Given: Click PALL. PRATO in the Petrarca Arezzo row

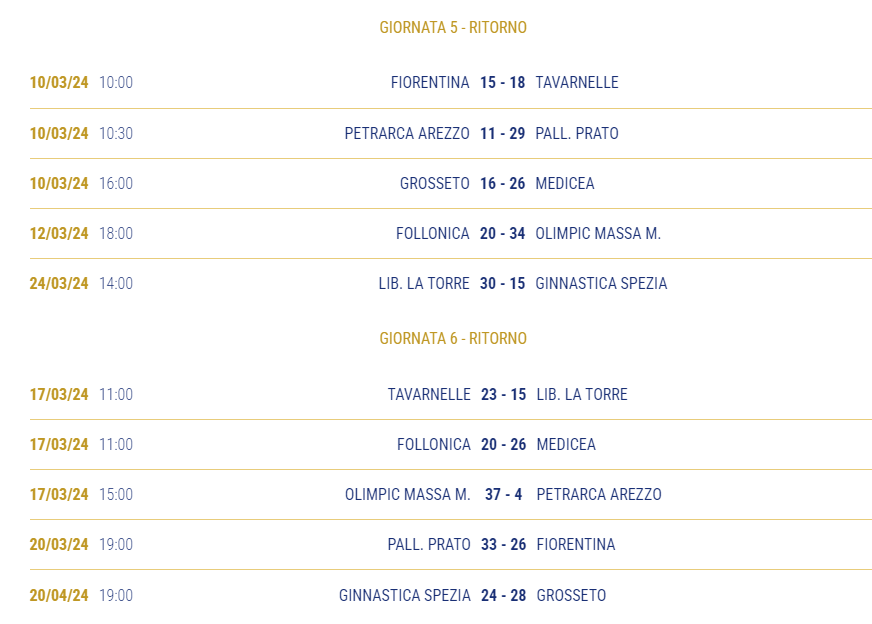Looking at the screenshot, I should pyautogui.click(x=577, y=133).
